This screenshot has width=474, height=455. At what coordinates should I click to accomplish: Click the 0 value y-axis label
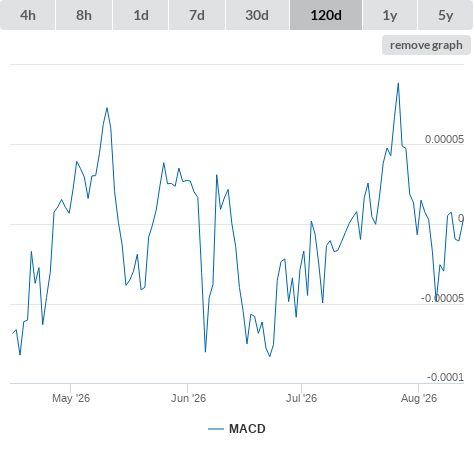(461, 219)
